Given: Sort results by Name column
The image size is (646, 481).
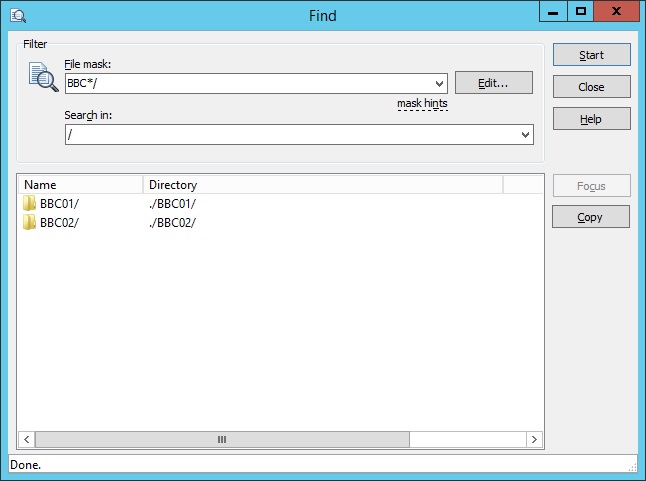Looking at the screenshot, I should click(80, 185).
